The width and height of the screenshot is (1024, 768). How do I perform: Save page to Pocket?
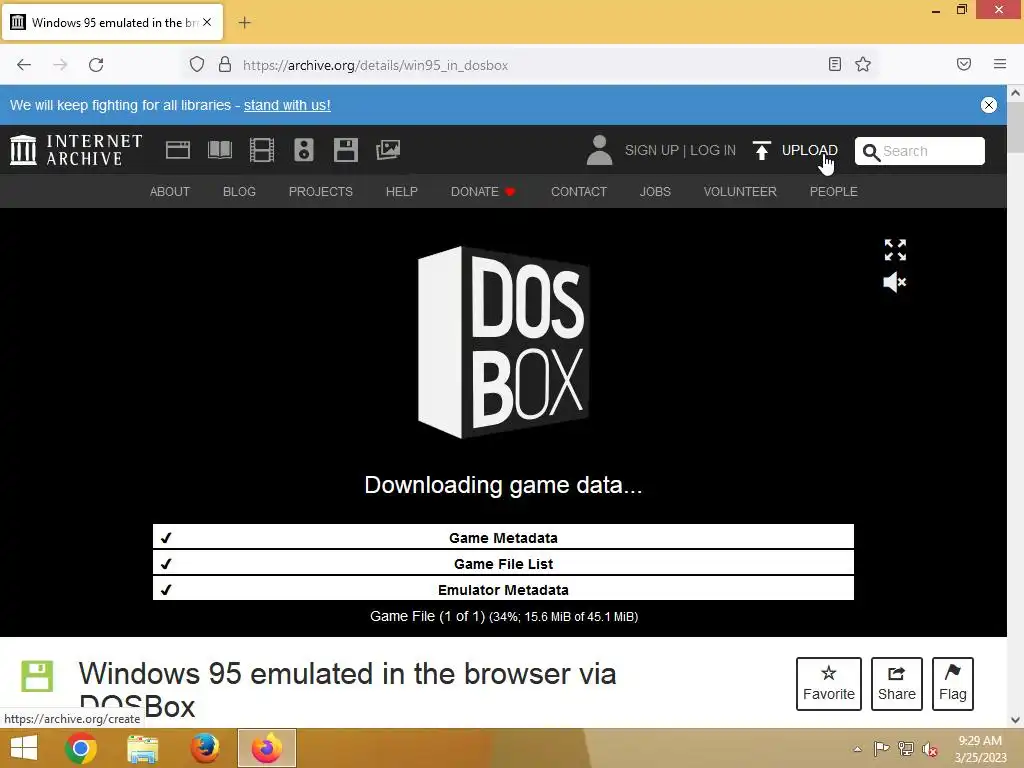coord(964,64)
